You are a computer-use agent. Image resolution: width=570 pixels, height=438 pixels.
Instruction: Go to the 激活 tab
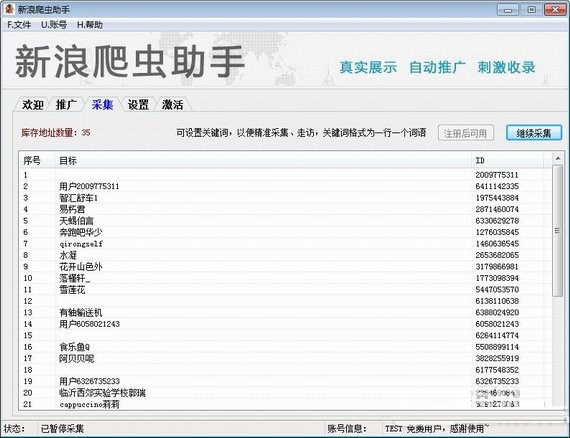[173, 105]
